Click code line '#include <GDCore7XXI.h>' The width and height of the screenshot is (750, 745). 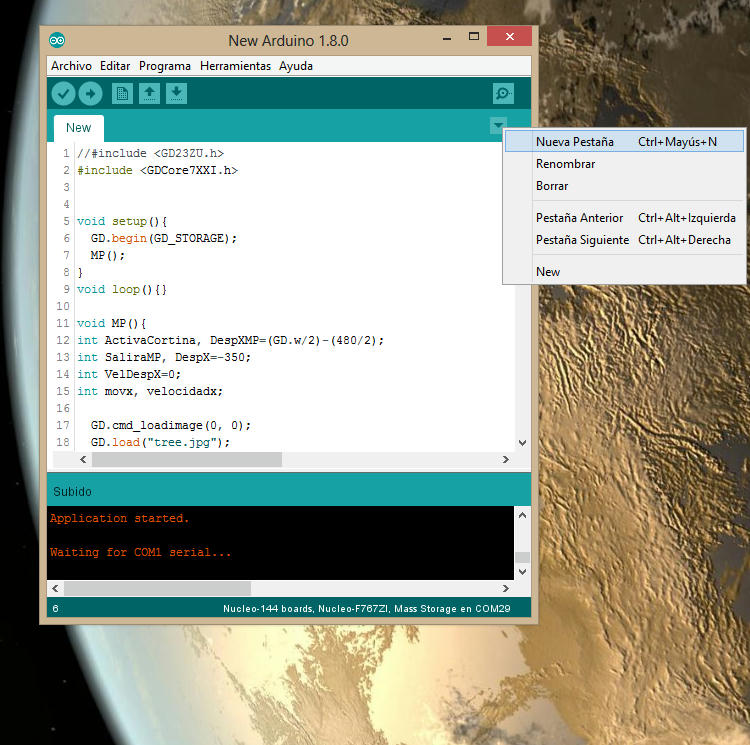[157, 170]
